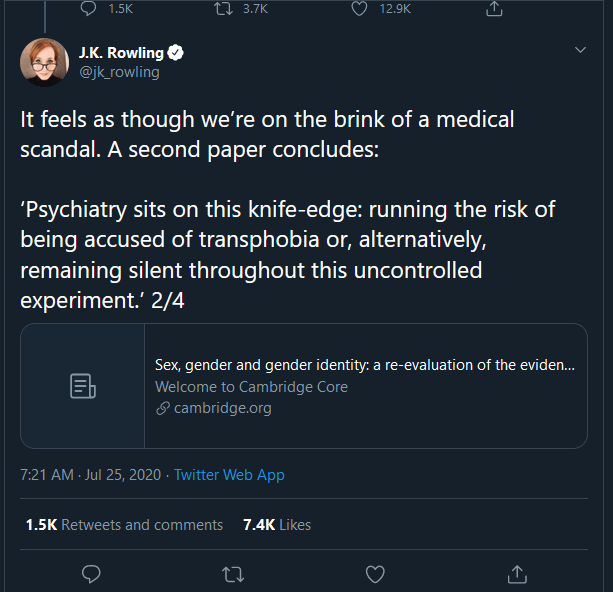This screenshot has width=613, height=592.
Task: Like the tweet with the heart icon
Action: (375, 574)
